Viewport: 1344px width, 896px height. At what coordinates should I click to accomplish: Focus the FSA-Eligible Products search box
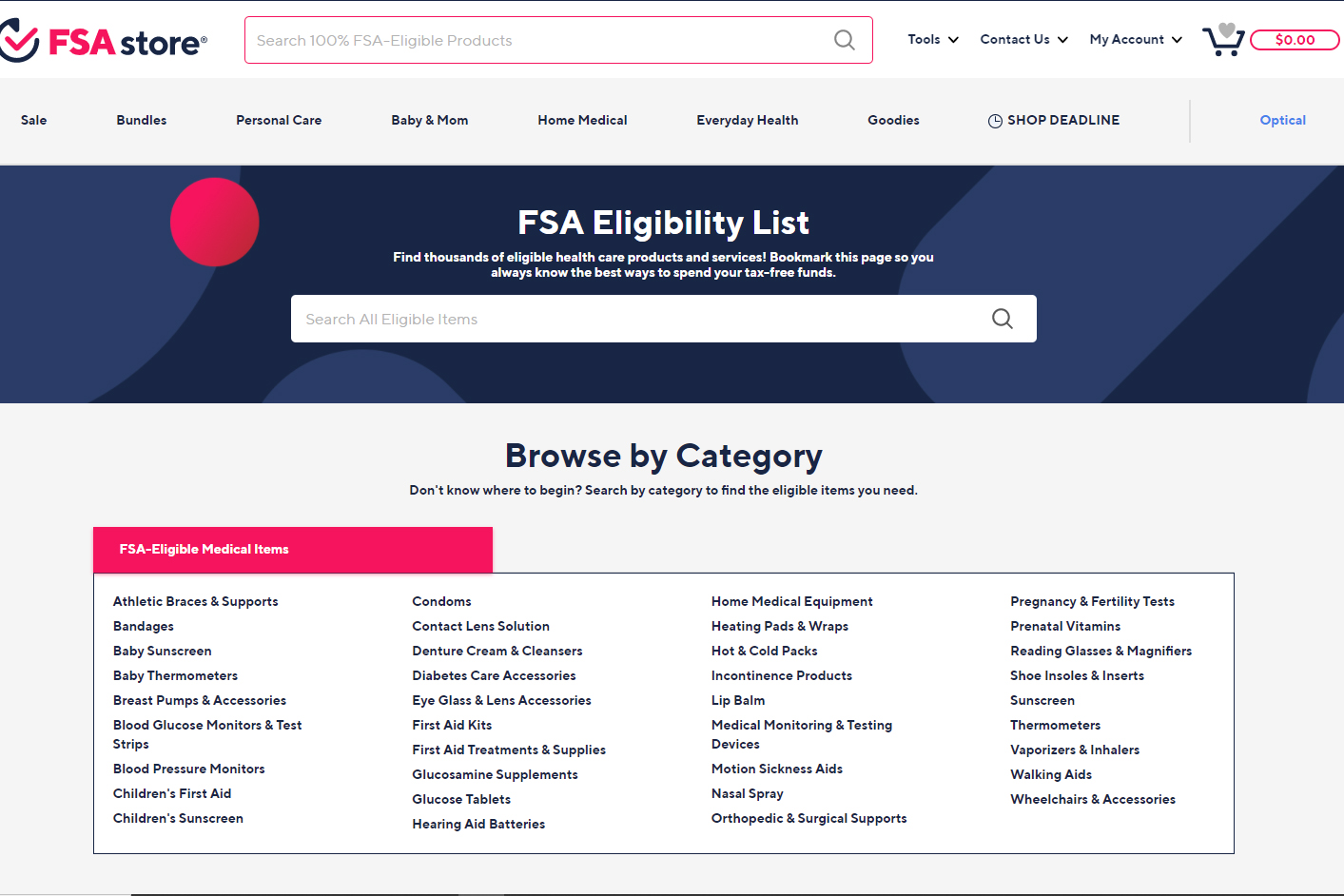[537, 40]
